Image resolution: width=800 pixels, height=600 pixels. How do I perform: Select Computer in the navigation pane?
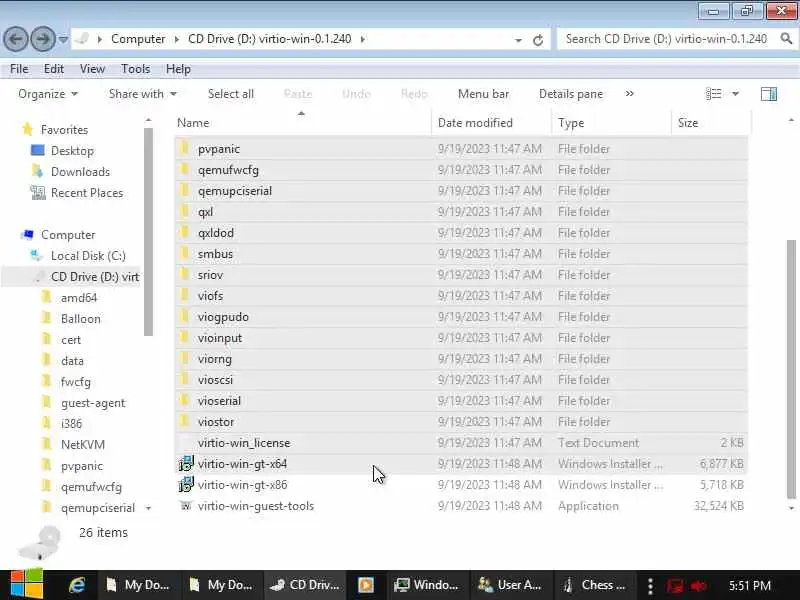[x=68, y=235]
